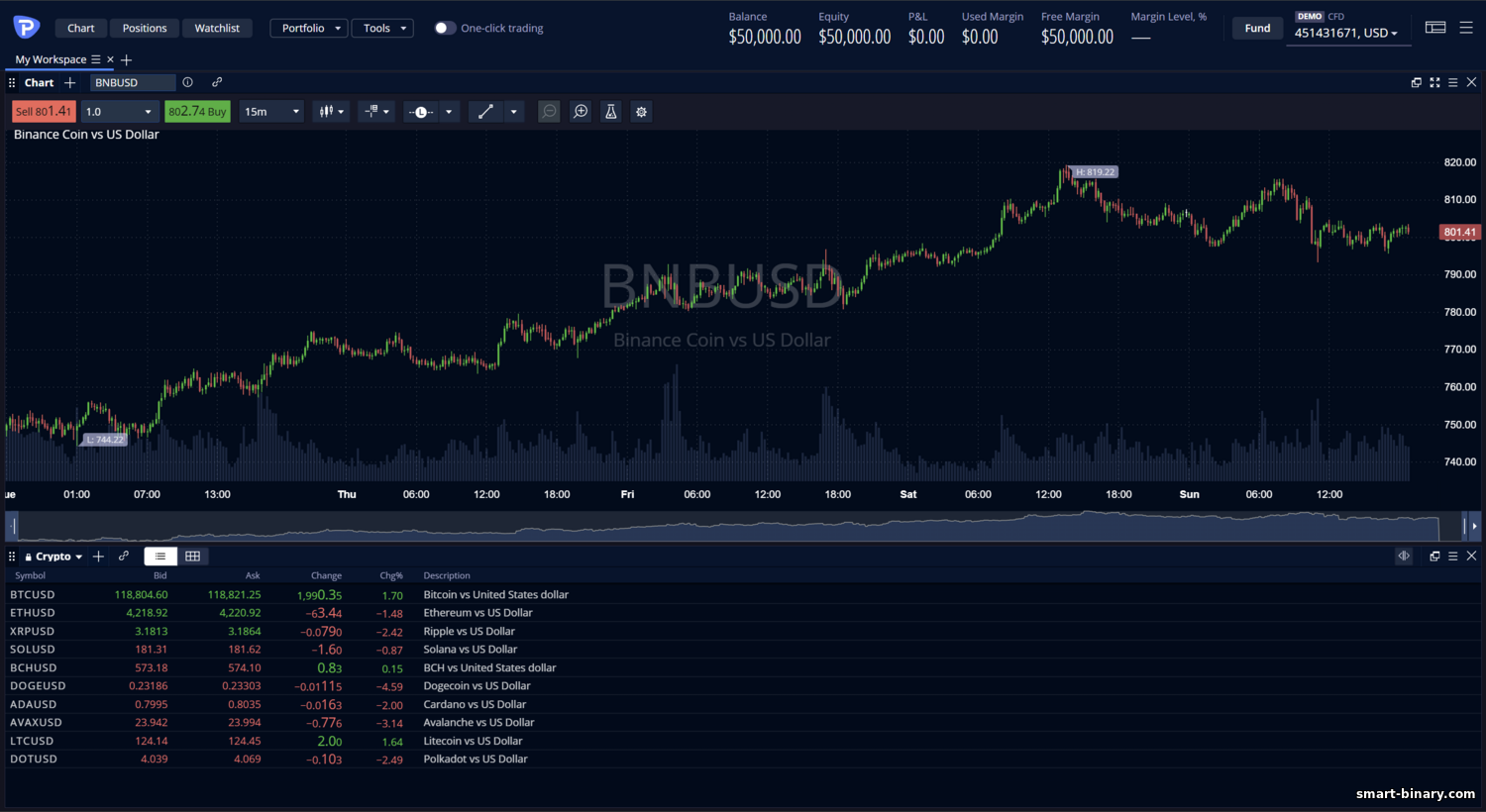This screenshot has width=1486, height=812.
Task: Toggle the watchlist column width arrows icon
Action: click(1404, 557)
